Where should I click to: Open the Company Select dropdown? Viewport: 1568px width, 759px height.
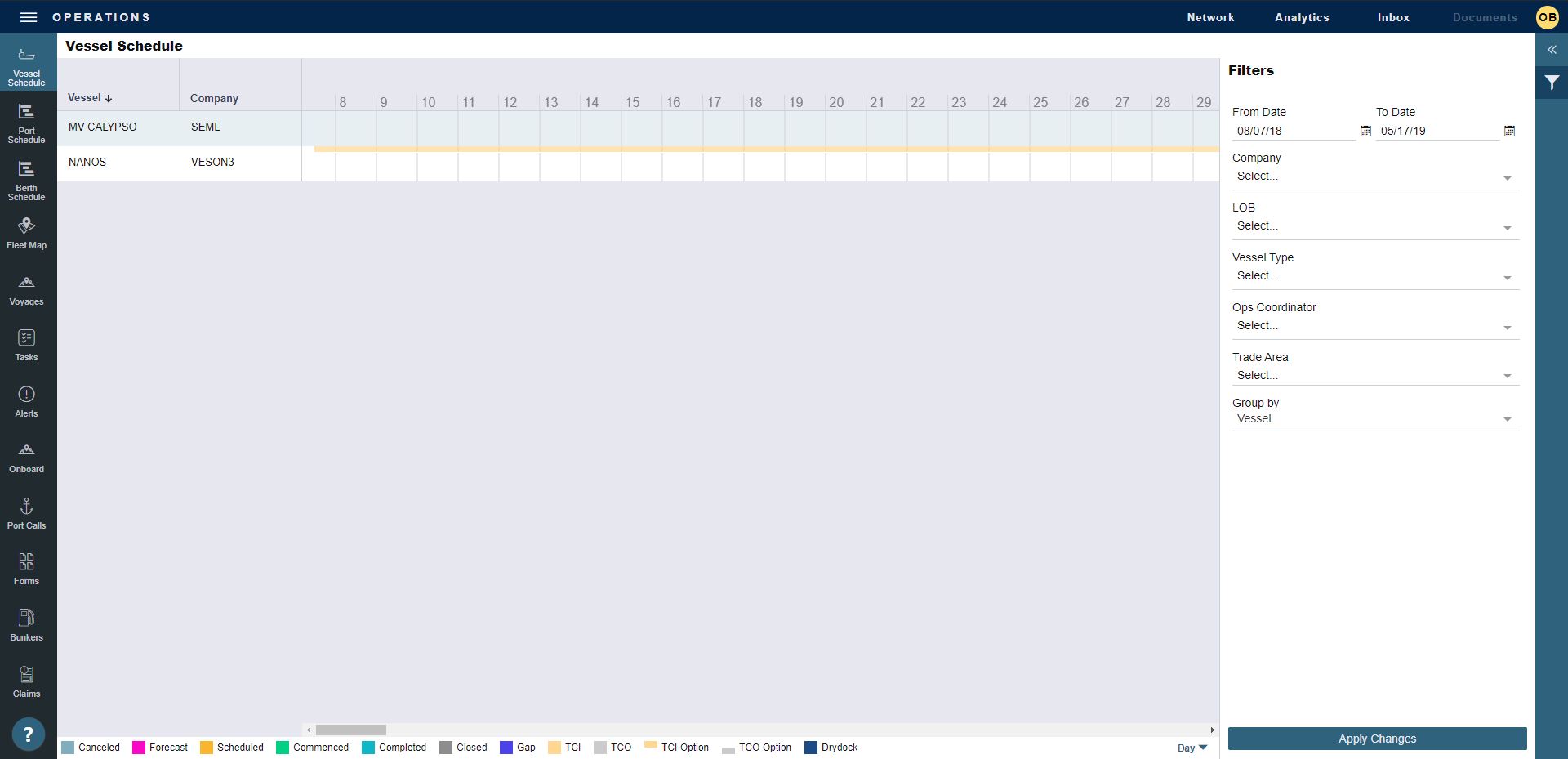[x=1507, y=178]
